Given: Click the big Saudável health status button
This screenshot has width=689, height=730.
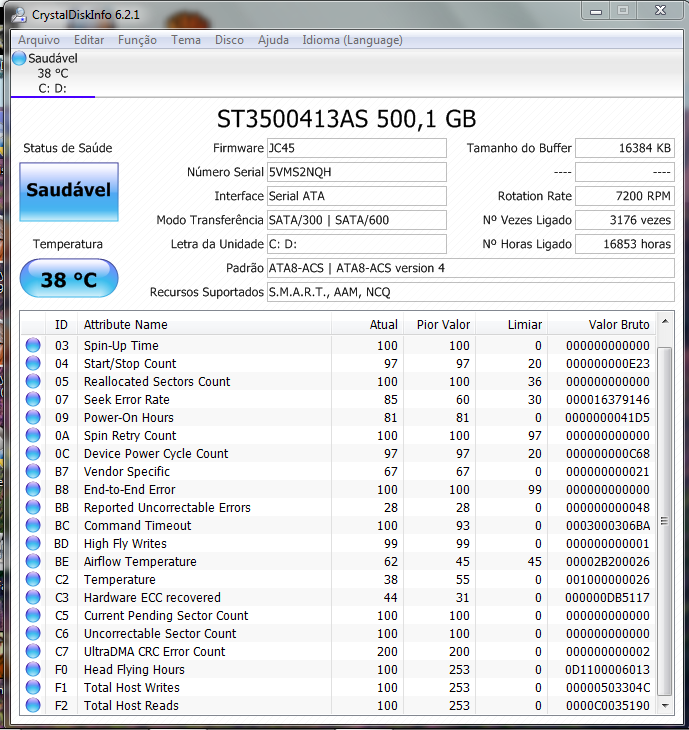Looking at the screenshot, I should tap(69, 192).
